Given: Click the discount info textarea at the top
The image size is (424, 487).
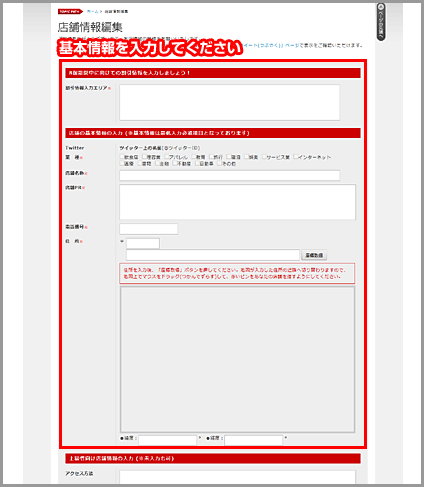Looking at the screenshot, I should (x=230, y=102).
